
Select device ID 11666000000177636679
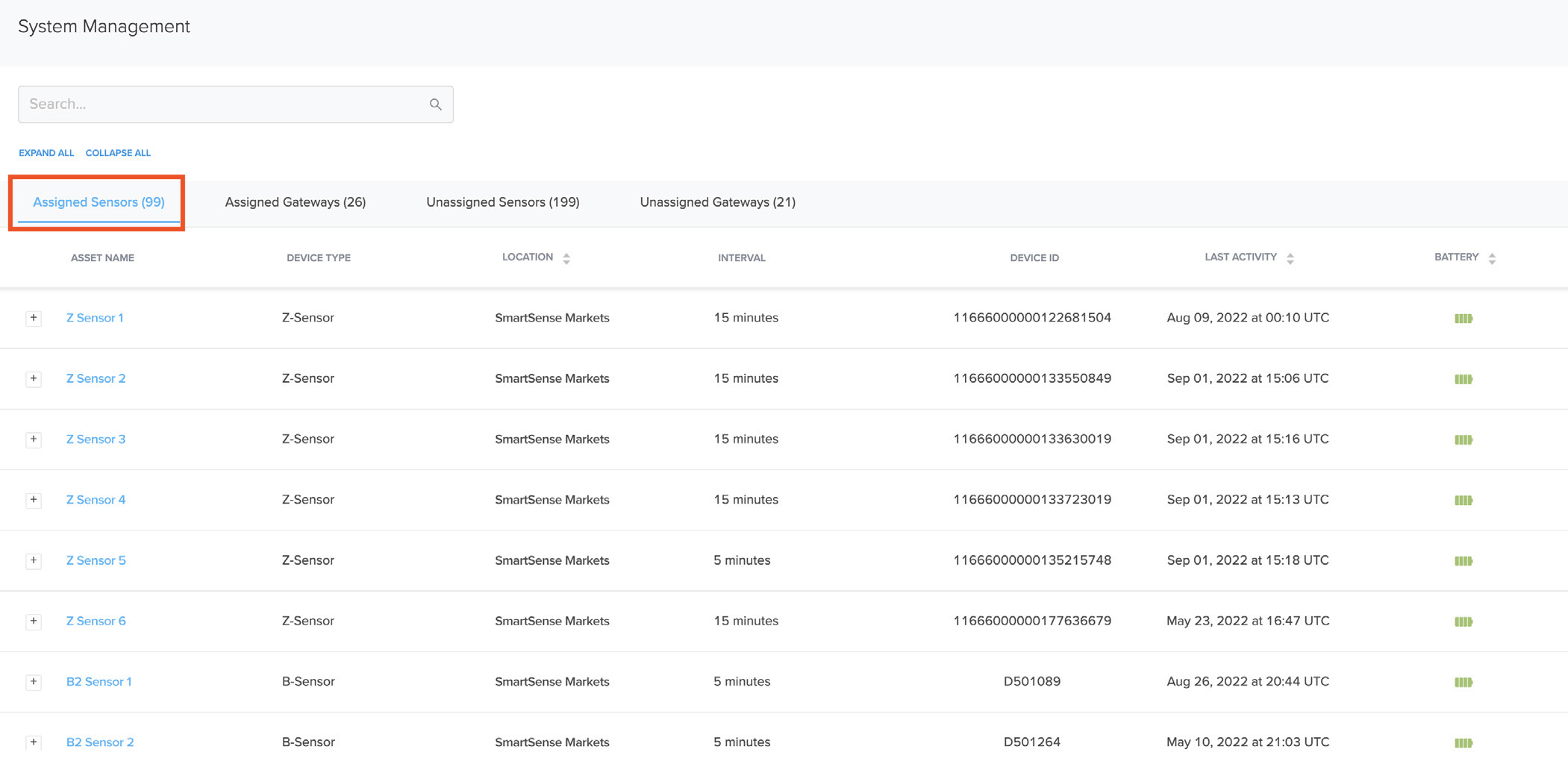coord(1032,621)
